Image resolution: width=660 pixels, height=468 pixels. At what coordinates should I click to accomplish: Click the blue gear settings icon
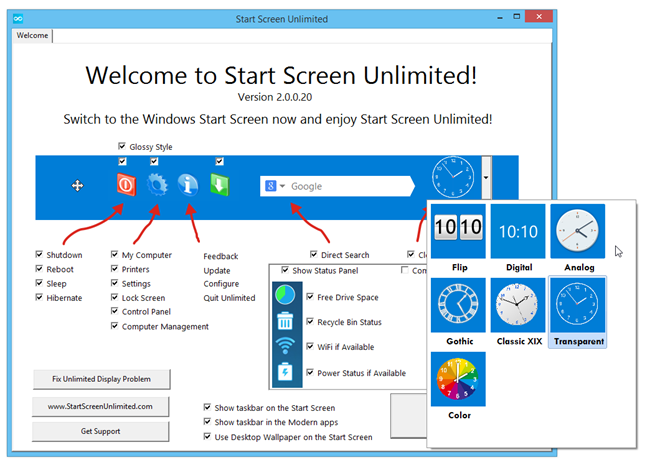click(157, 185)
